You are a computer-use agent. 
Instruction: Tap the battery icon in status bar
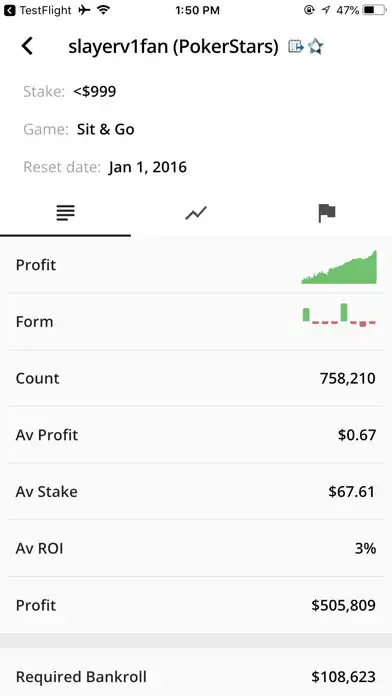(x=374, y=10)
